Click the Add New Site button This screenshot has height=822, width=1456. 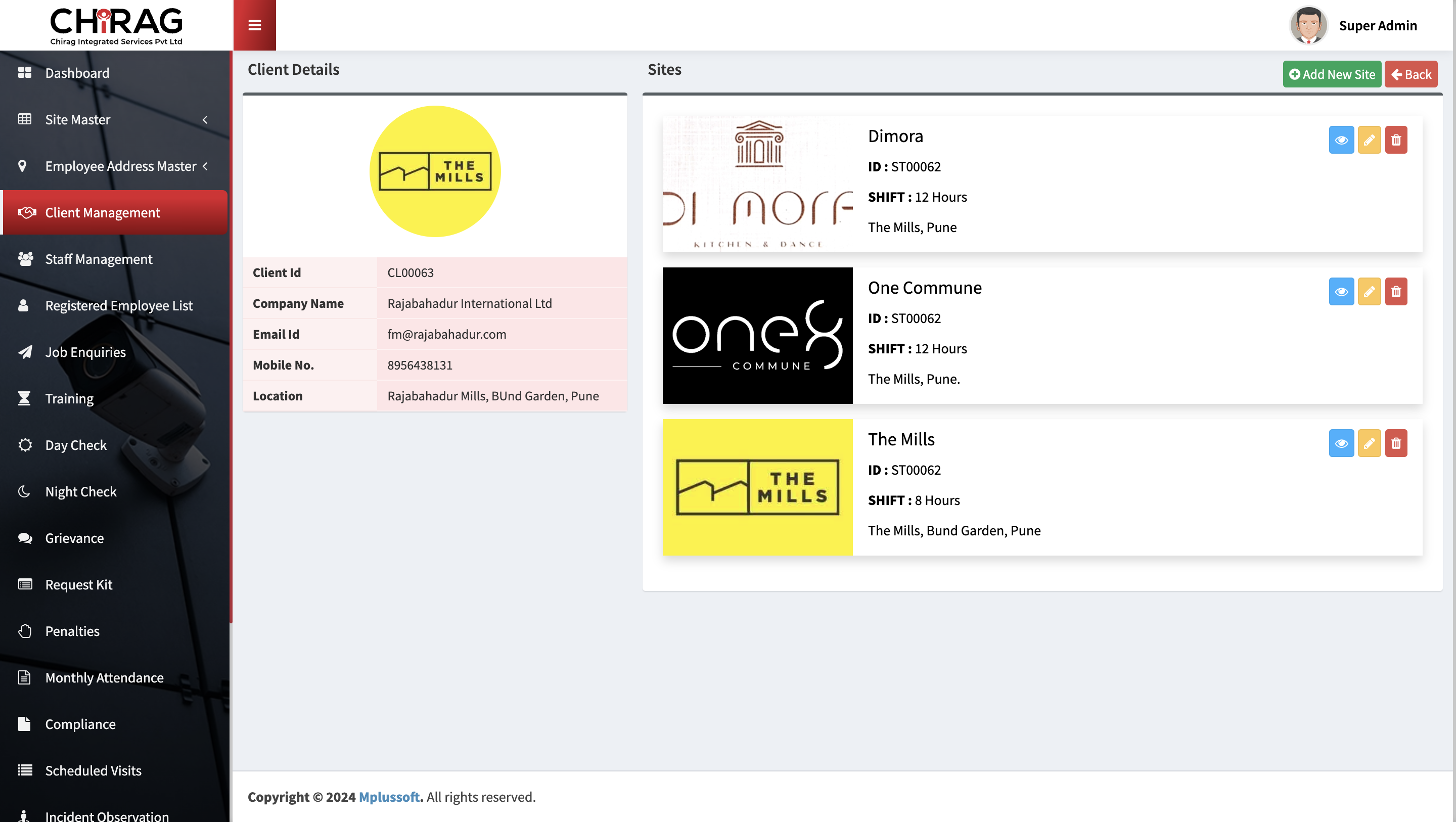(x=1332, y=73)
